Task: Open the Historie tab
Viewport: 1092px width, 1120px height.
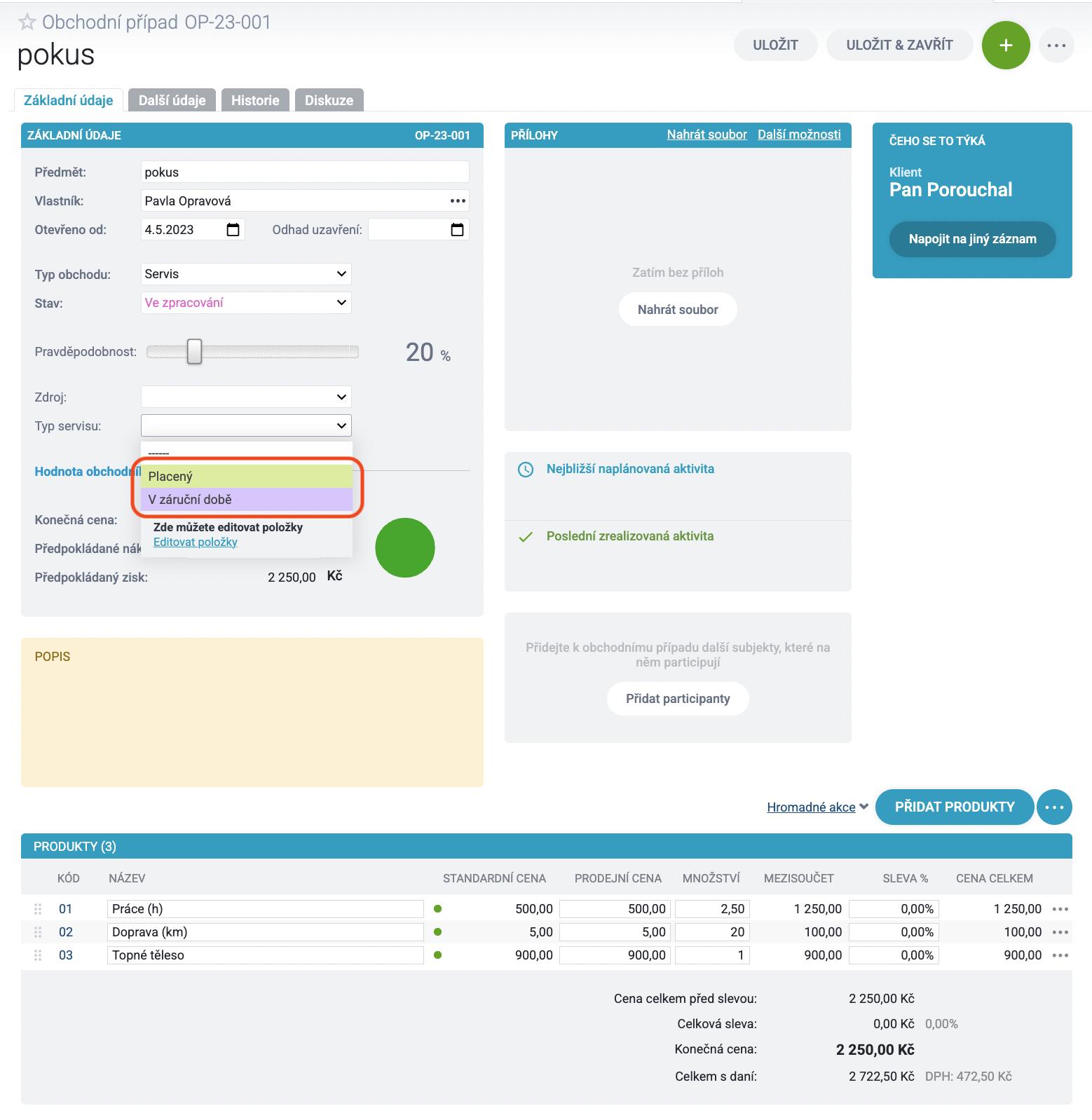Action: (255, 100)
